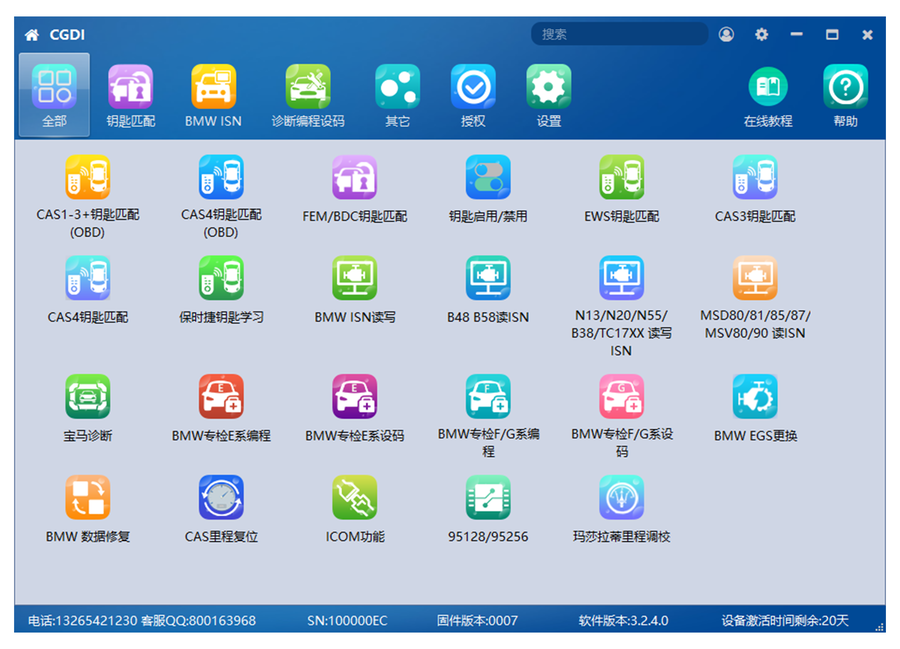This screenshot has width=900, height=649.
Task: Open CAS1-3+ key matching (OBD) icon
Action: coord(87,178)
